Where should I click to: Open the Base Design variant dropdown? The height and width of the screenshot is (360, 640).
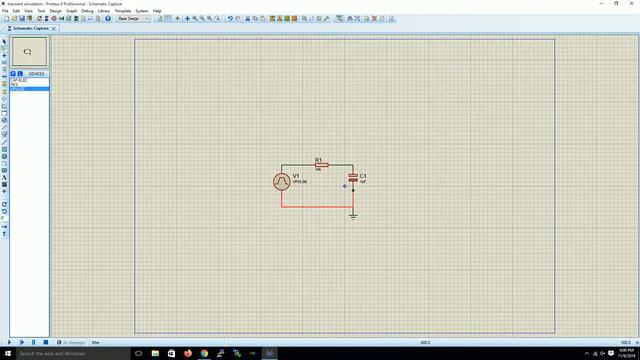point(133,19)
